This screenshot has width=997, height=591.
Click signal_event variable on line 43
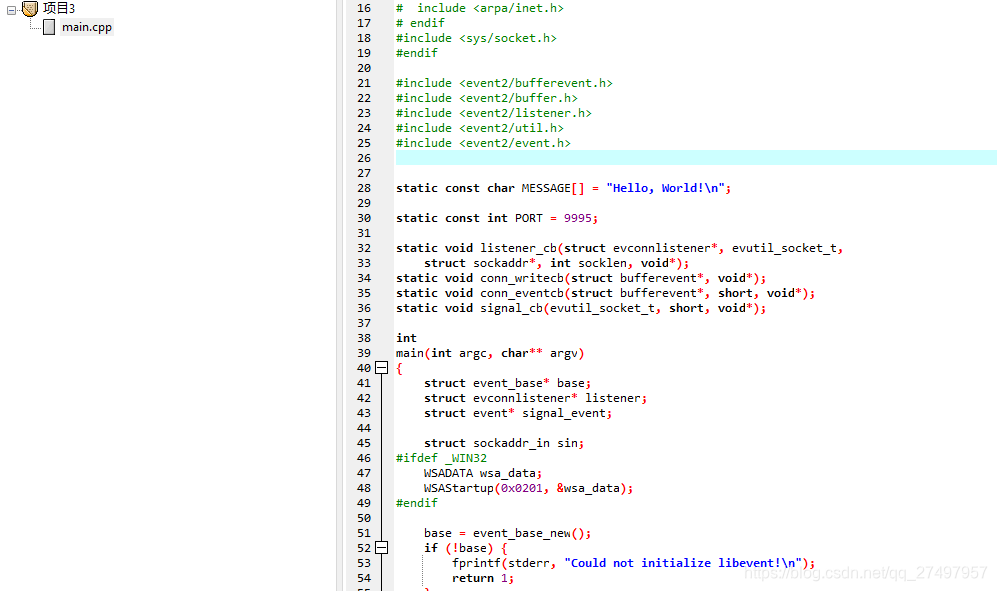(564, 414)
